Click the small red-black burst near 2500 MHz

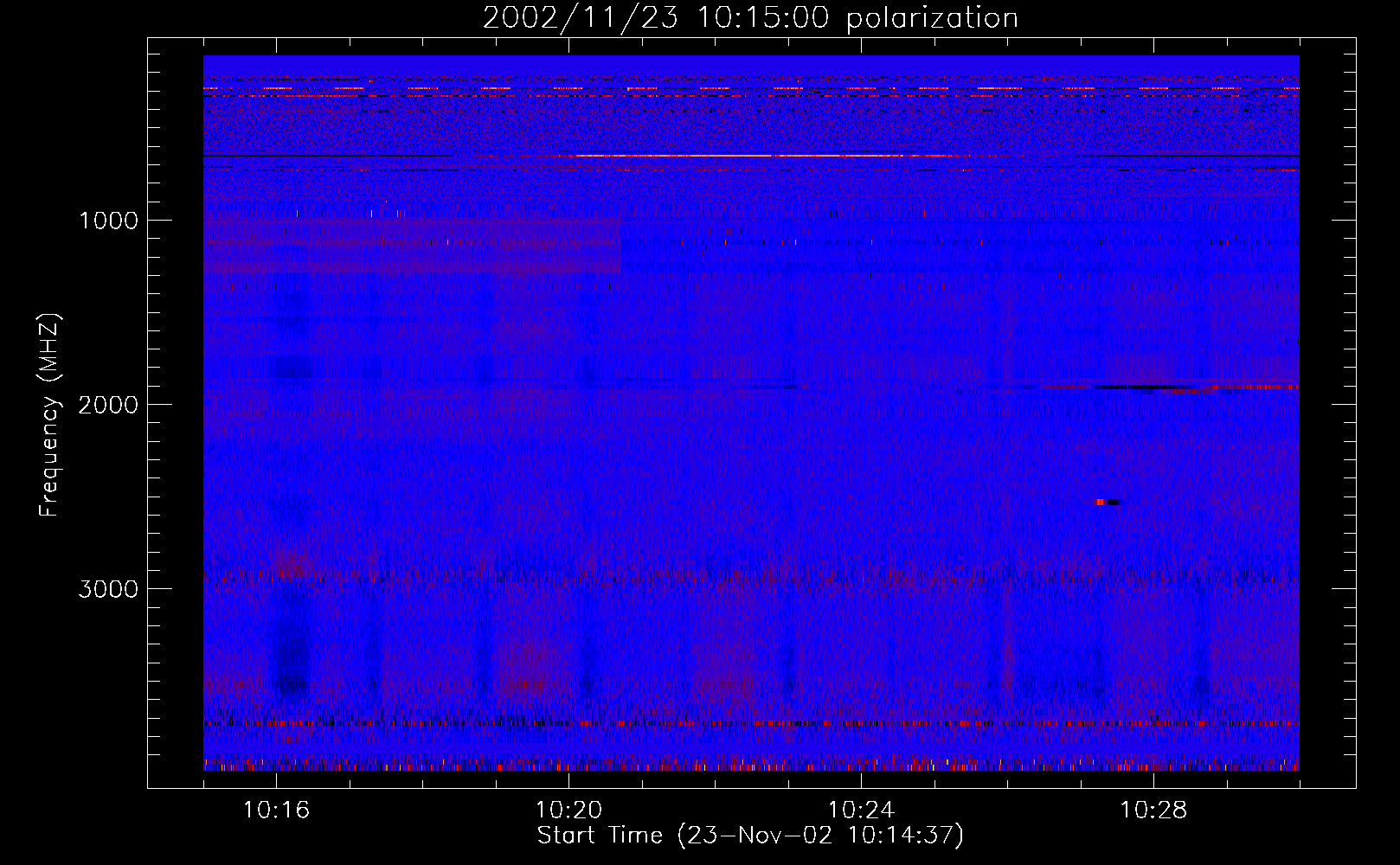pyautogui.click(x=1108, y=503)
